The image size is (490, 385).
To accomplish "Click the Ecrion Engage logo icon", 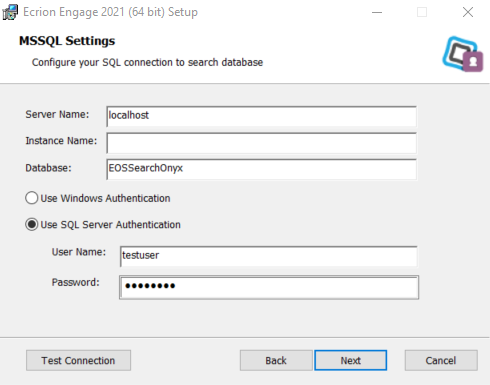I will click(x=463, y=54).
